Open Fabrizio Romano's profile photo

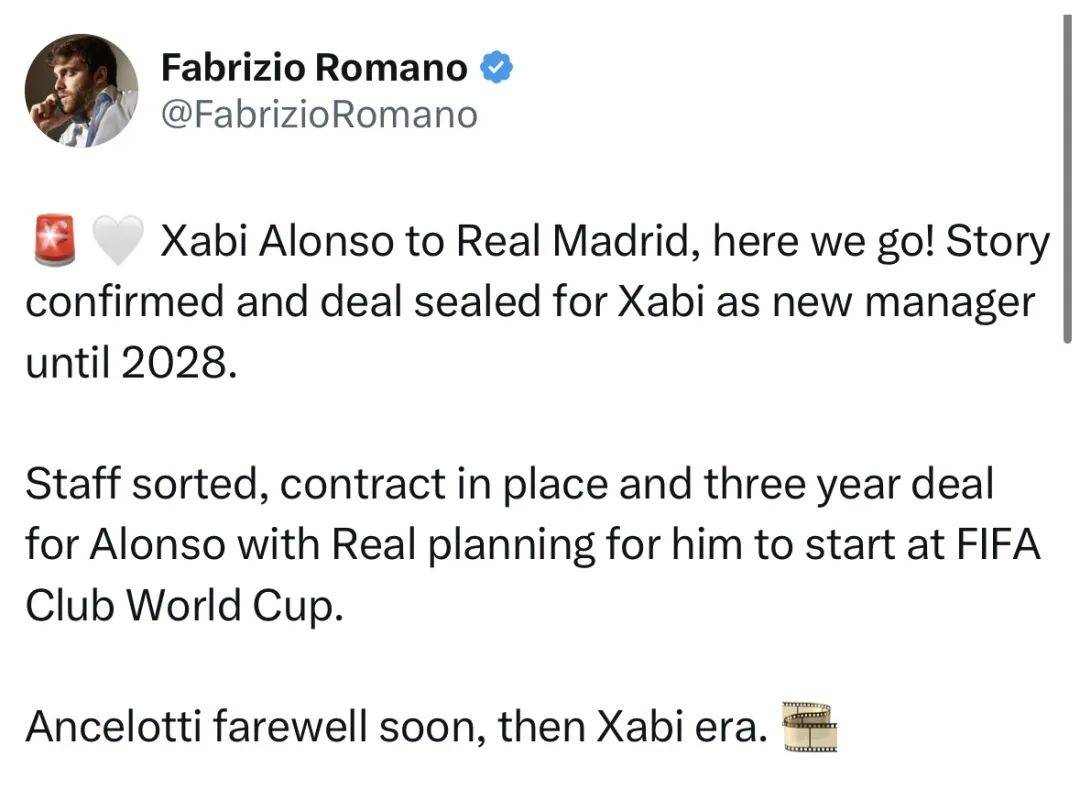(x=81, y=90)
